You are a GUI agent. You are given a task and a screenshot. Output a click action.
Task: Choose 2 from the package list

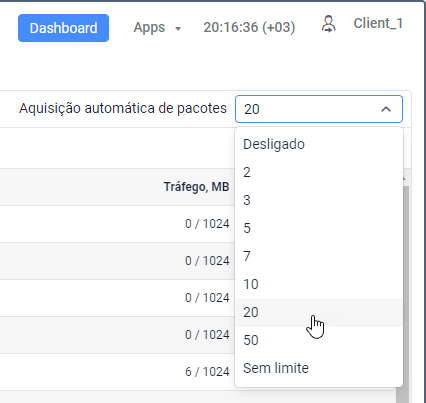coord(319,172)
